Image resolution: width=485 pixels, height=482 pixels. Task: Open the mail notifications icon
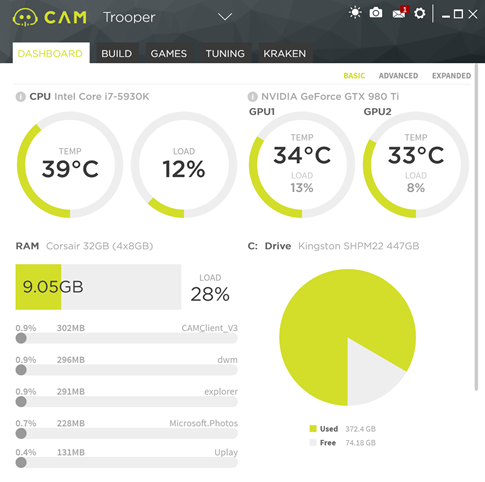coord(400,13)
